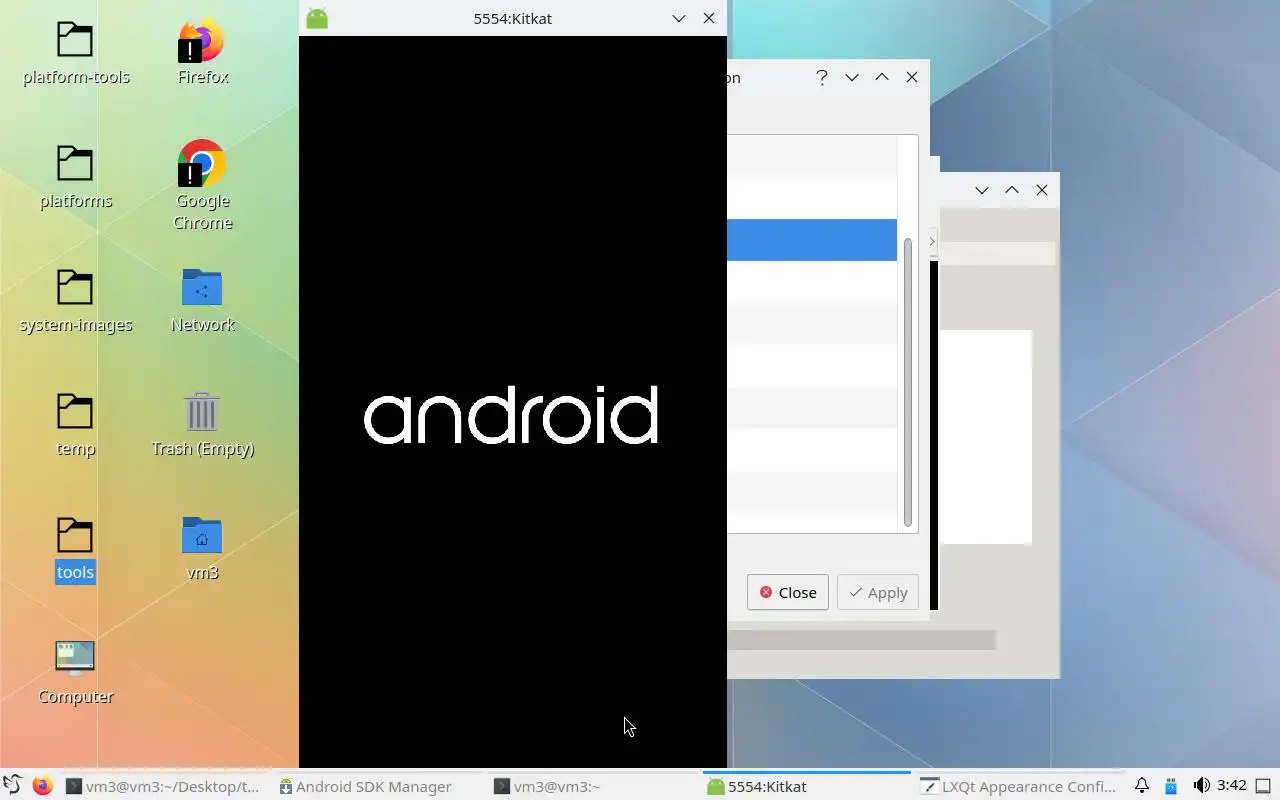Close the LXQt Appearance dialog window
1280x800 pixels.
point(912,77)
